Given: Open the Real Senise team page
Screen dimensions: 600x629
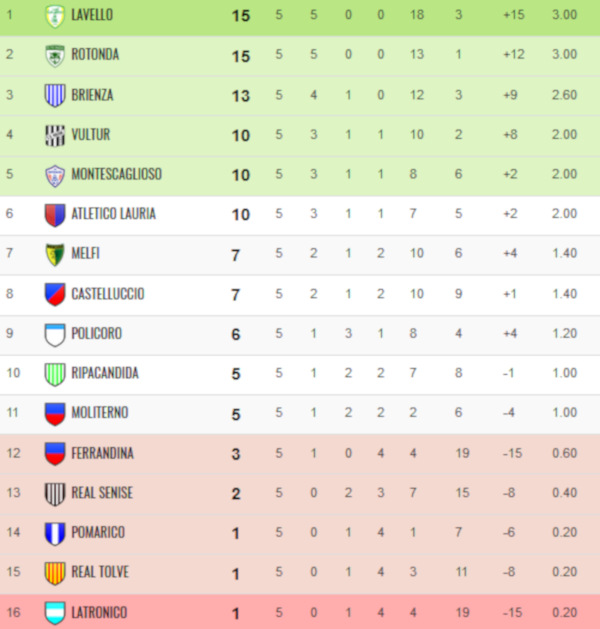Looking at the screenshot, I should (102, 493).
